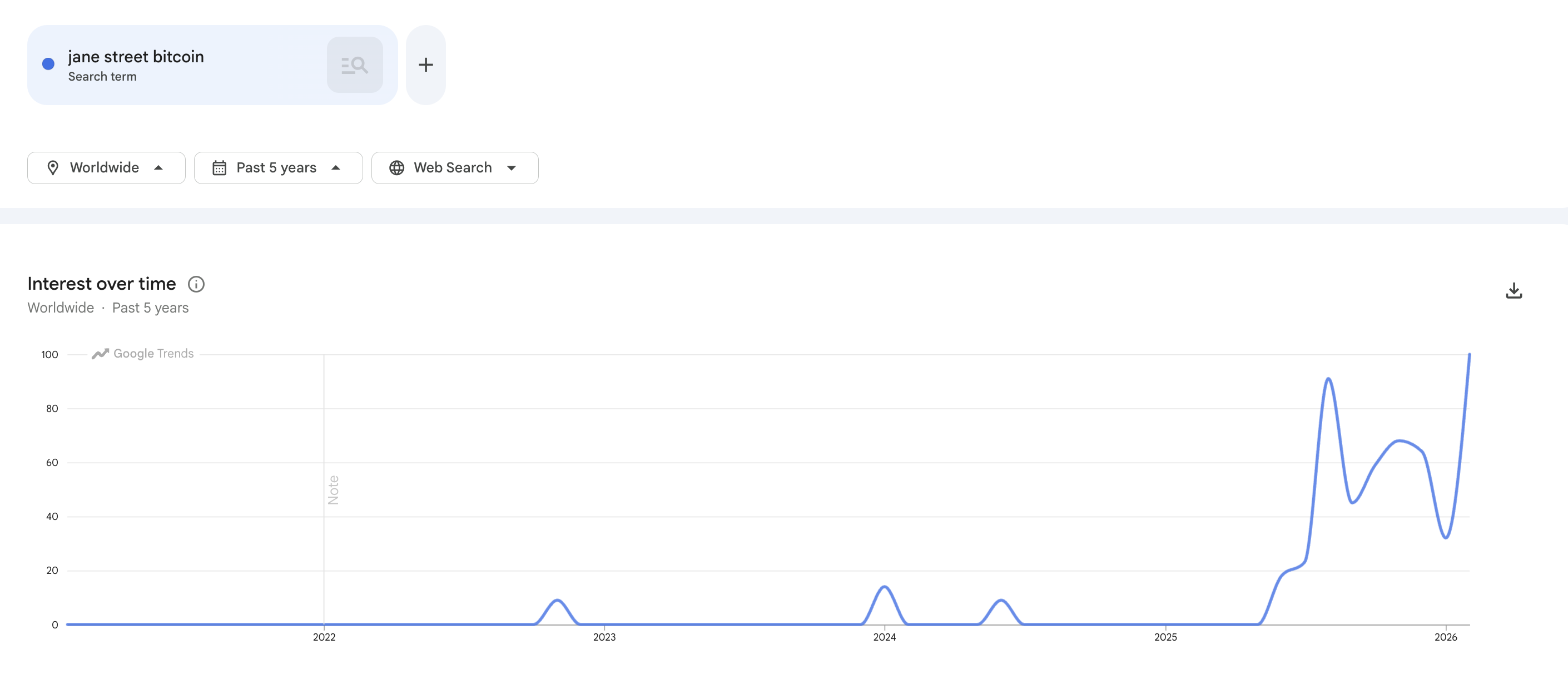Open the Worldwide region dropdown

106,167
